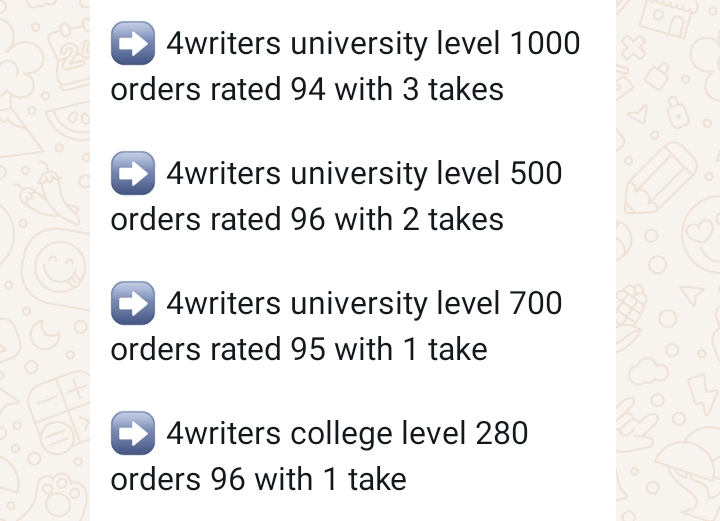
Task: Select the text '4writers university level 700'
Action: (364, 304)
